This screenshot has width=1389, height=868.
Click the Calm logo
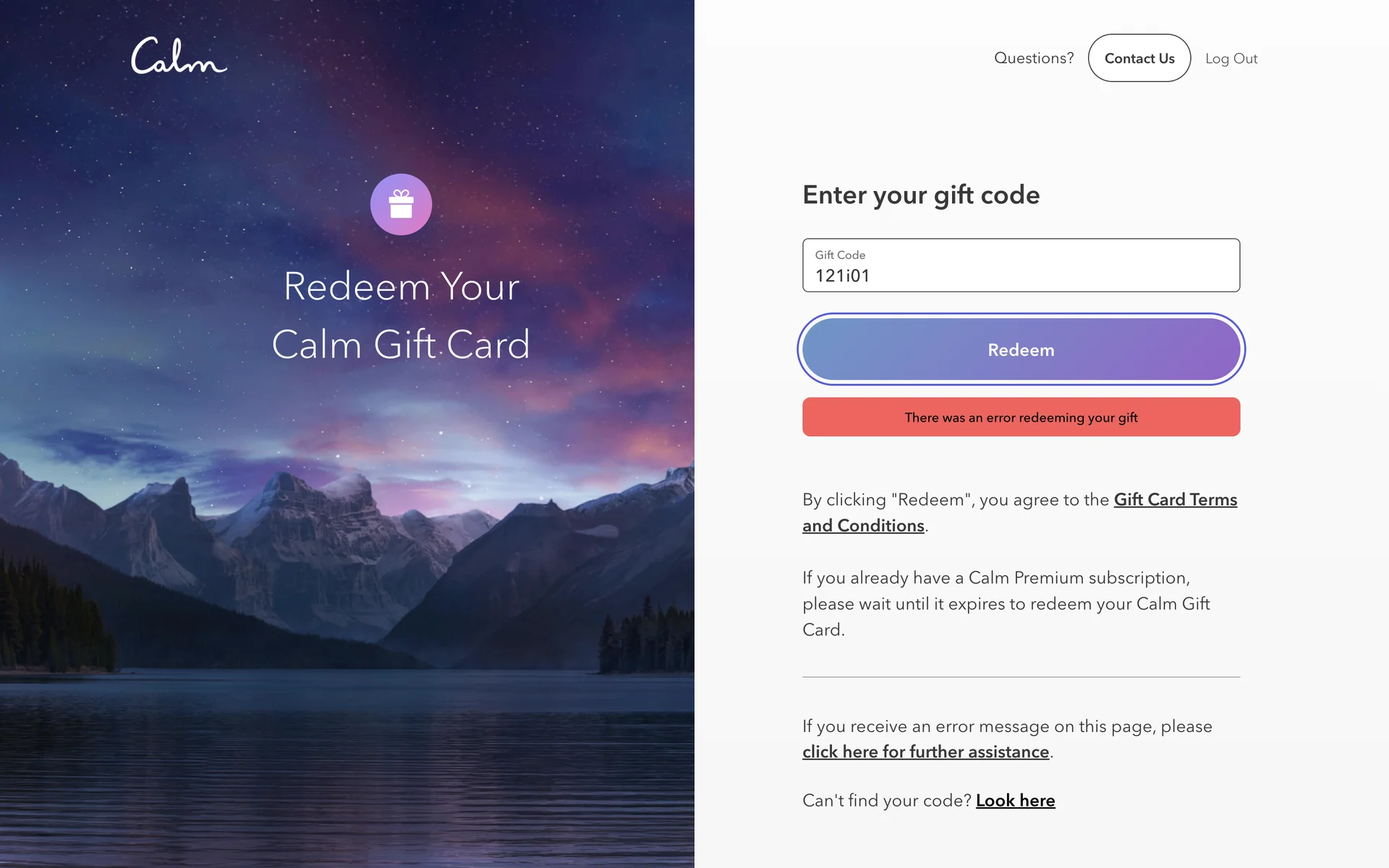179,56
